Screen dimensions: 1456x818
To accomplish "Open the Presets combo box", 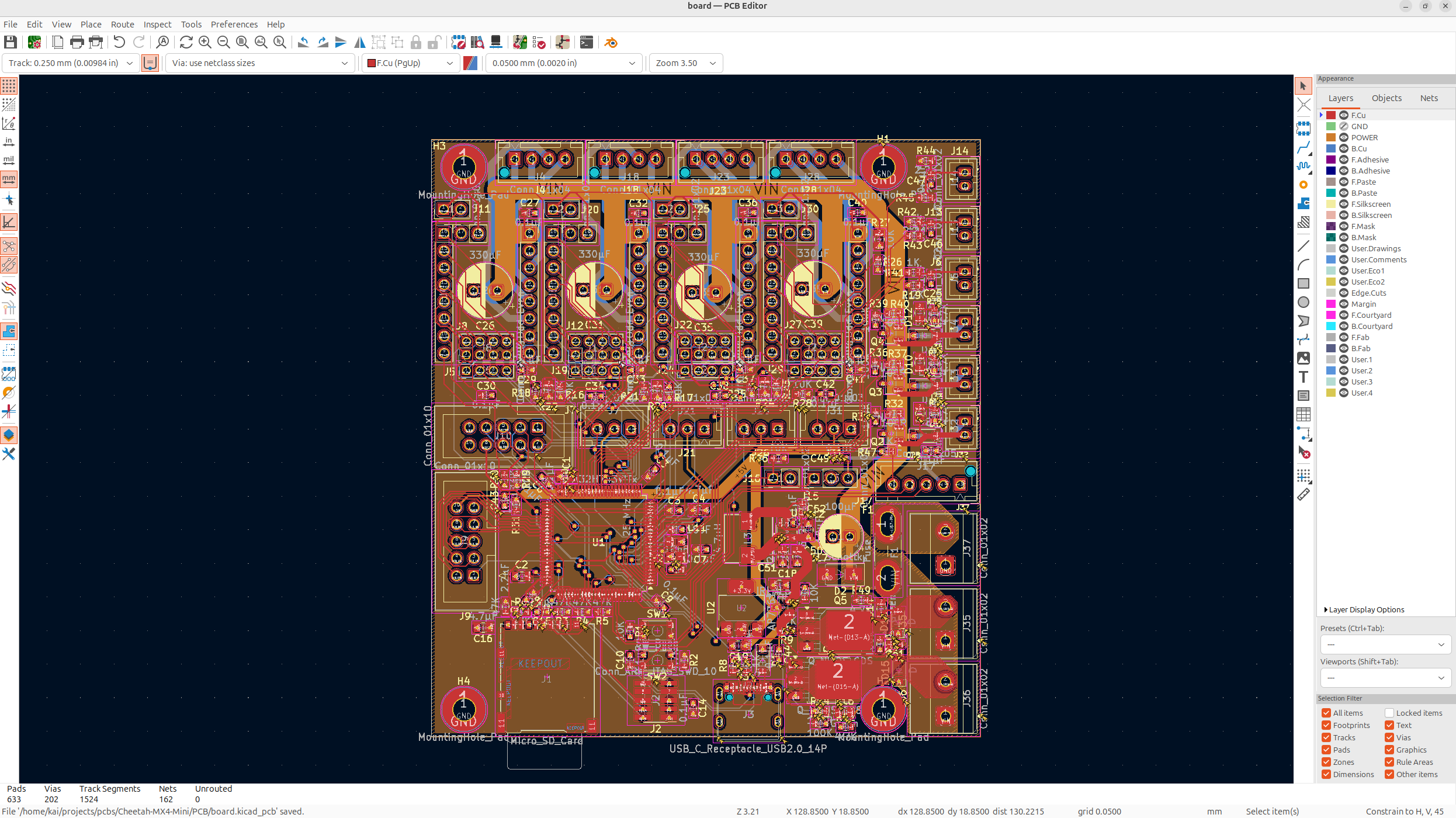I will click(1385, 644).
